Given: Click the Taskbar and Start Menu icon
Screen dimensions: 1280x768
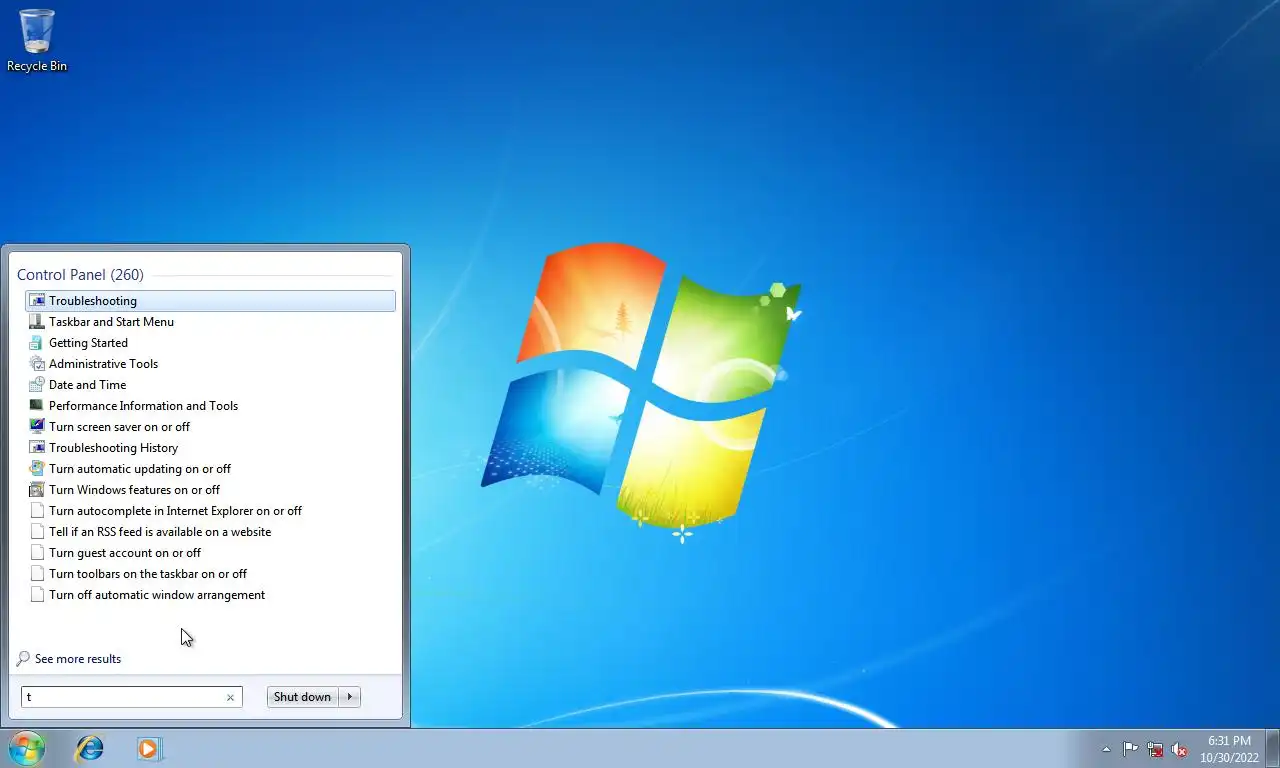Looking at the screenshot, I should coord(37,322).
